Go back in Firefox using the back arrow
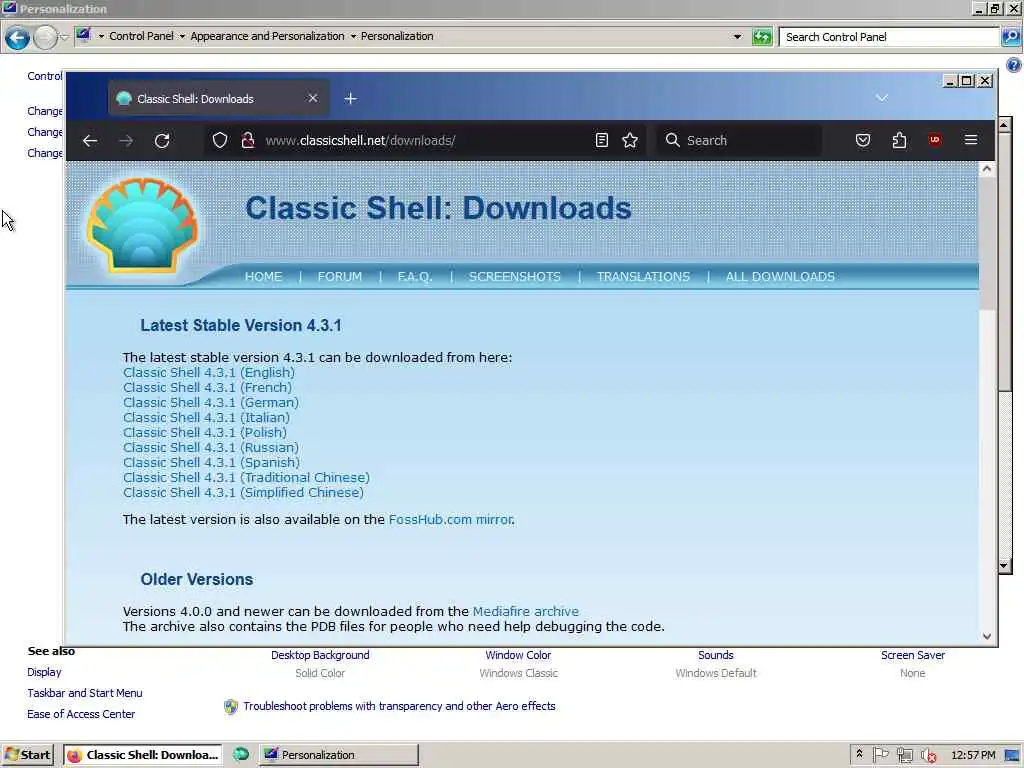1024x768 pixels. point(90,140)
